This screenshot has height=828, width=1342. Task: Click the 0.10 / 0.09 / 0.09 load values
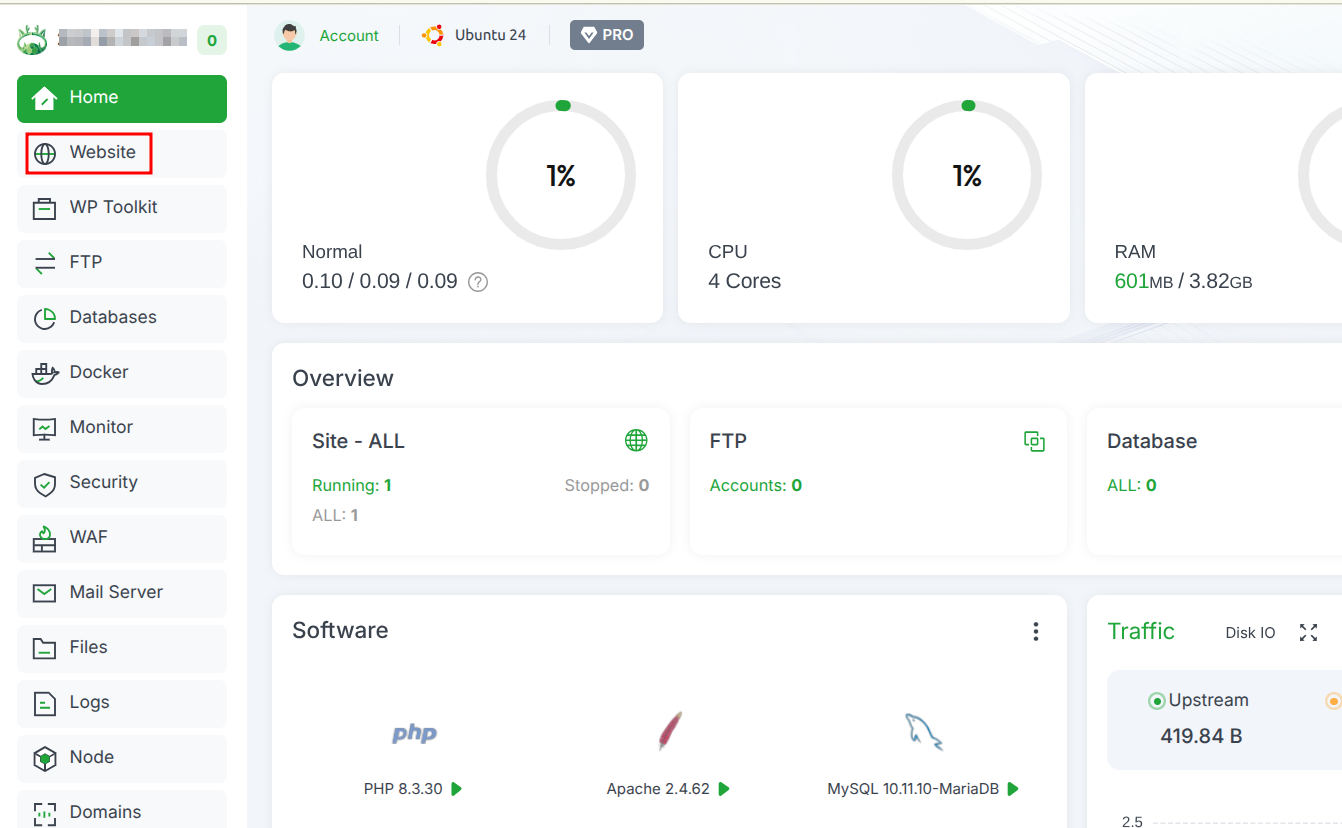pos(380,282)
